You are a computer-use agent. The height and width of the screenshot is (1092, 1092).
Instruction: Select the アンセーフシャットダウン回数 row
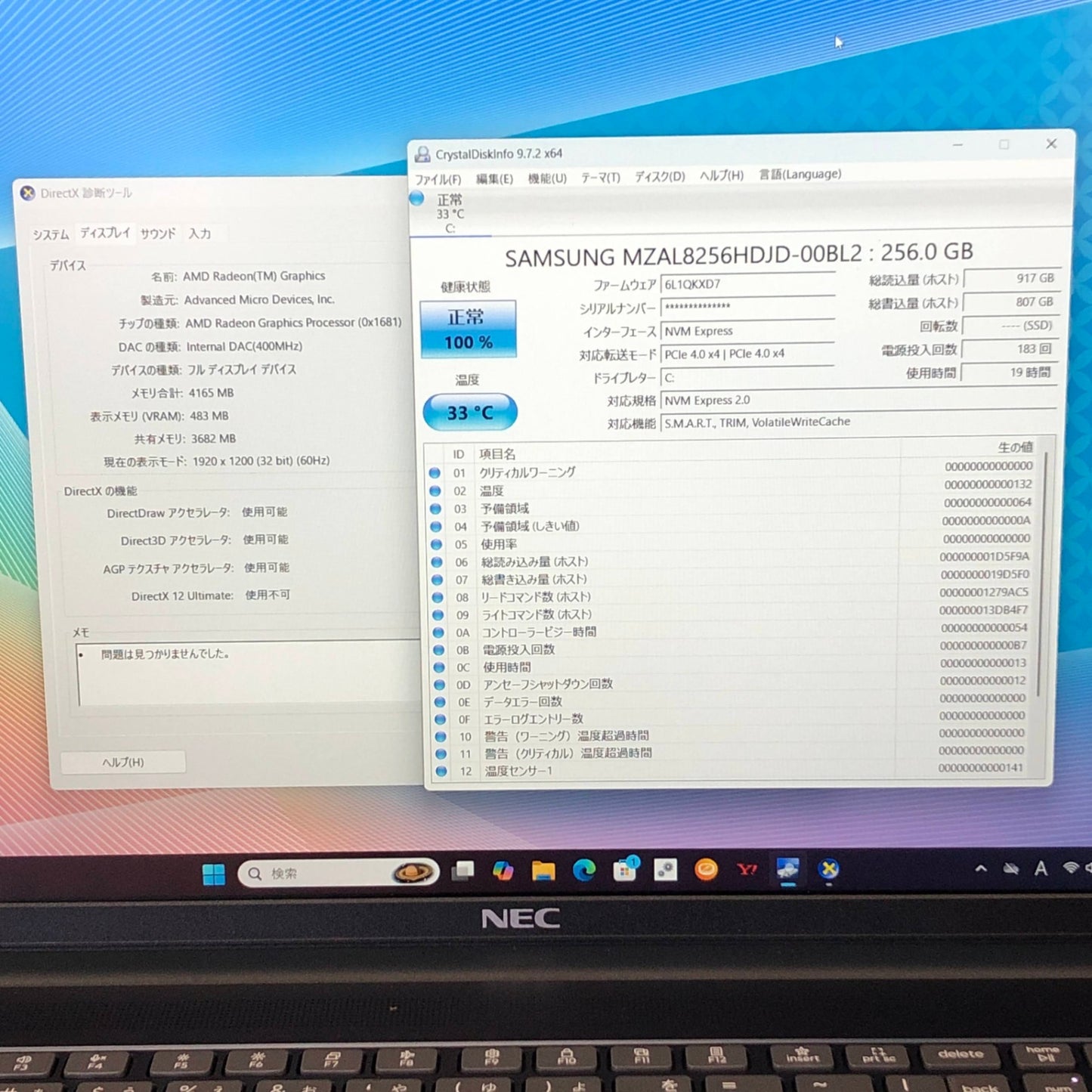point(732,682)
